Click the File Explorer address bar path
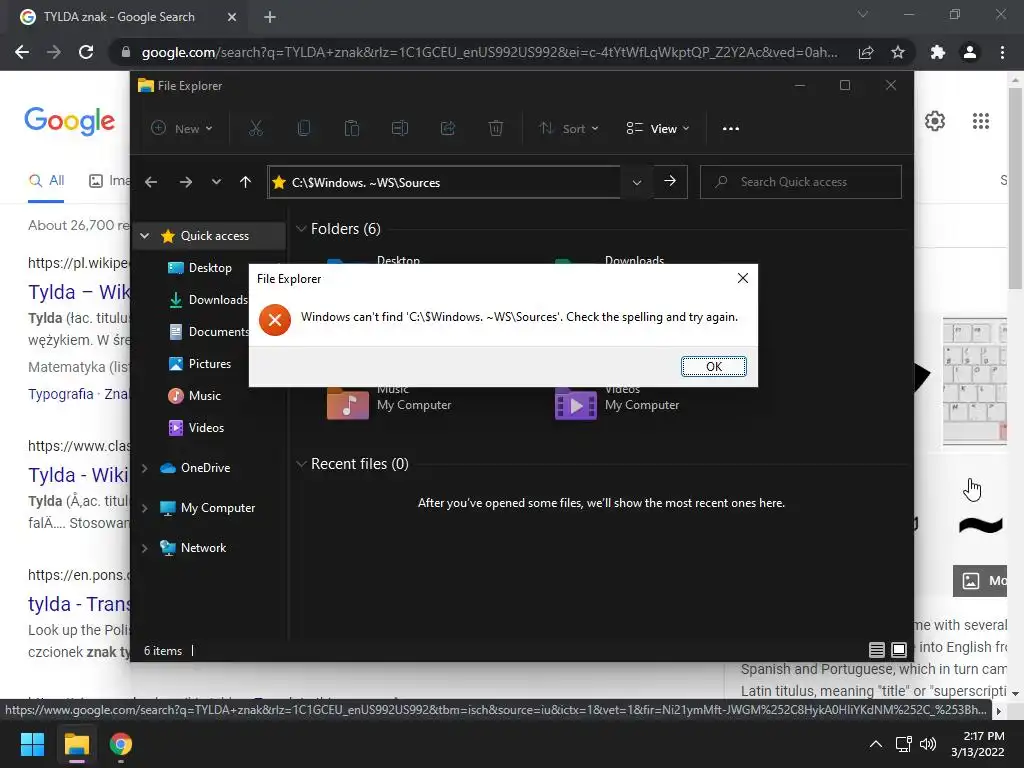The height and width of the screenshot is (768, 1024). point(366,183)
